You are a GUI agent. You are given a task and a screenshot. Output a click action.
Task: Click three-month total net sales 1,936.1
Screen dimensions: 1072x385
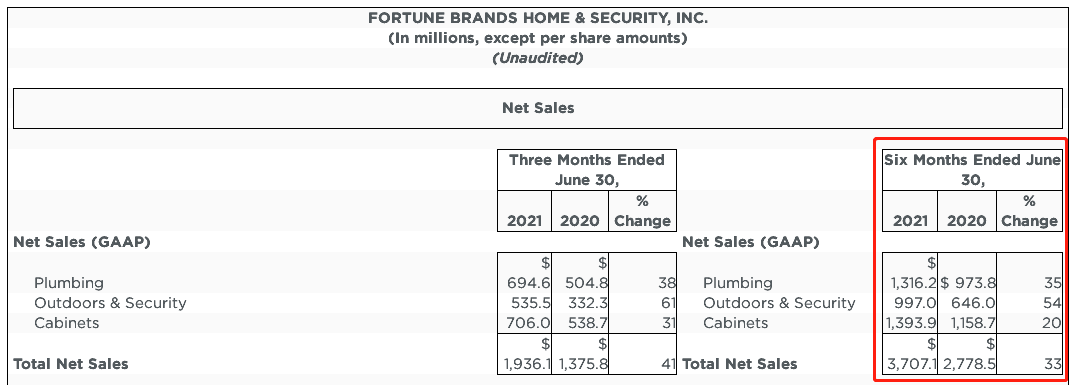pos(527,364)
